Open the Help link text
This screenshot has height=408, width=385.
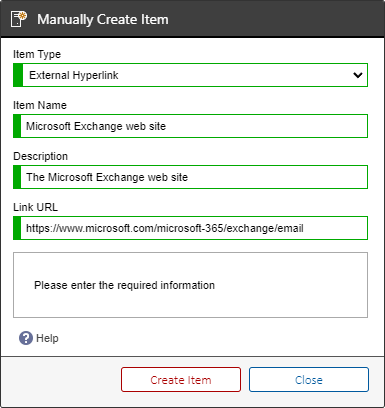tap(47, 338)
